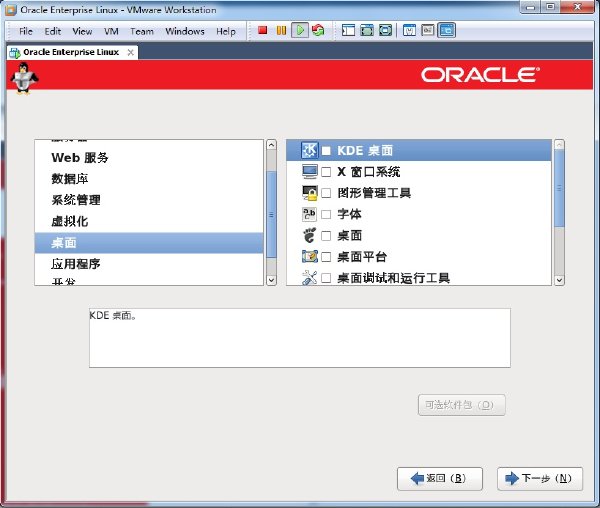The width and height of the screenshot is (600, 508).
Task: Click the package list scroll down arrow
Action: (x=559, y=280)
